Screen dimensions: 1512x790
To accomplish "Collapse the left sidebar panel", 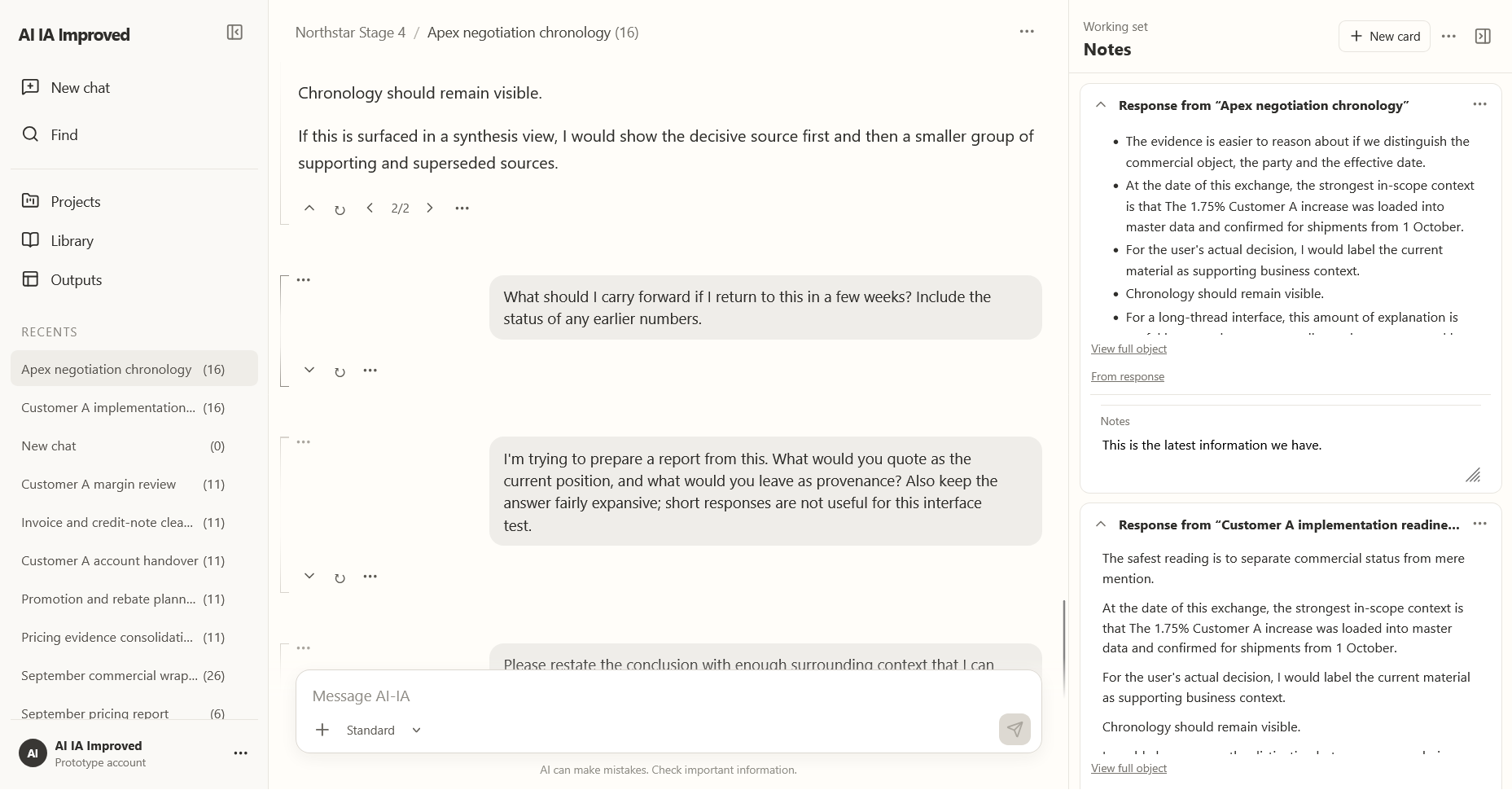I will tap(234, 33).
